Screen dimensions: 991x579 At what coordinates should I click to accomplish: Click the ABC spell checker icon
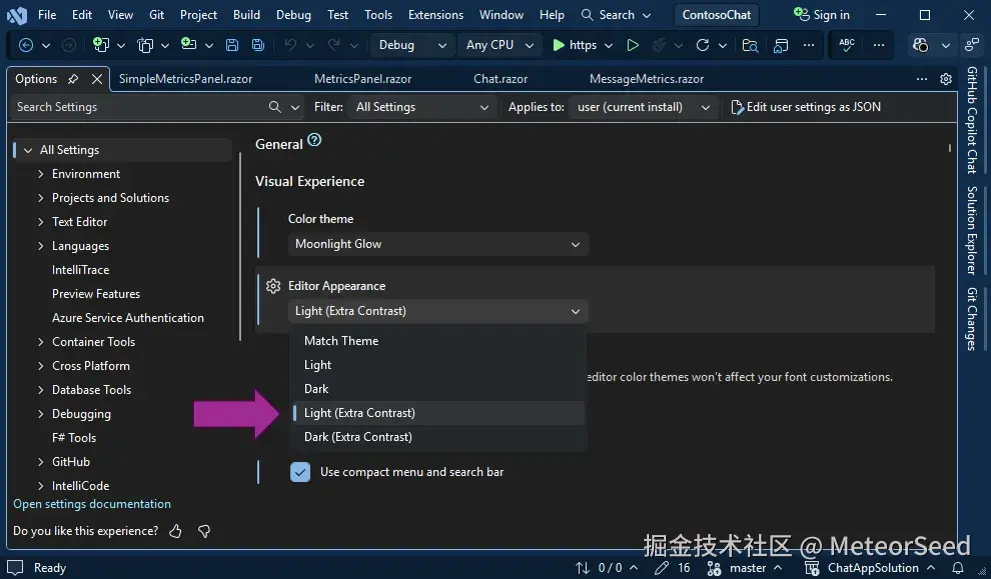[846, 44]
